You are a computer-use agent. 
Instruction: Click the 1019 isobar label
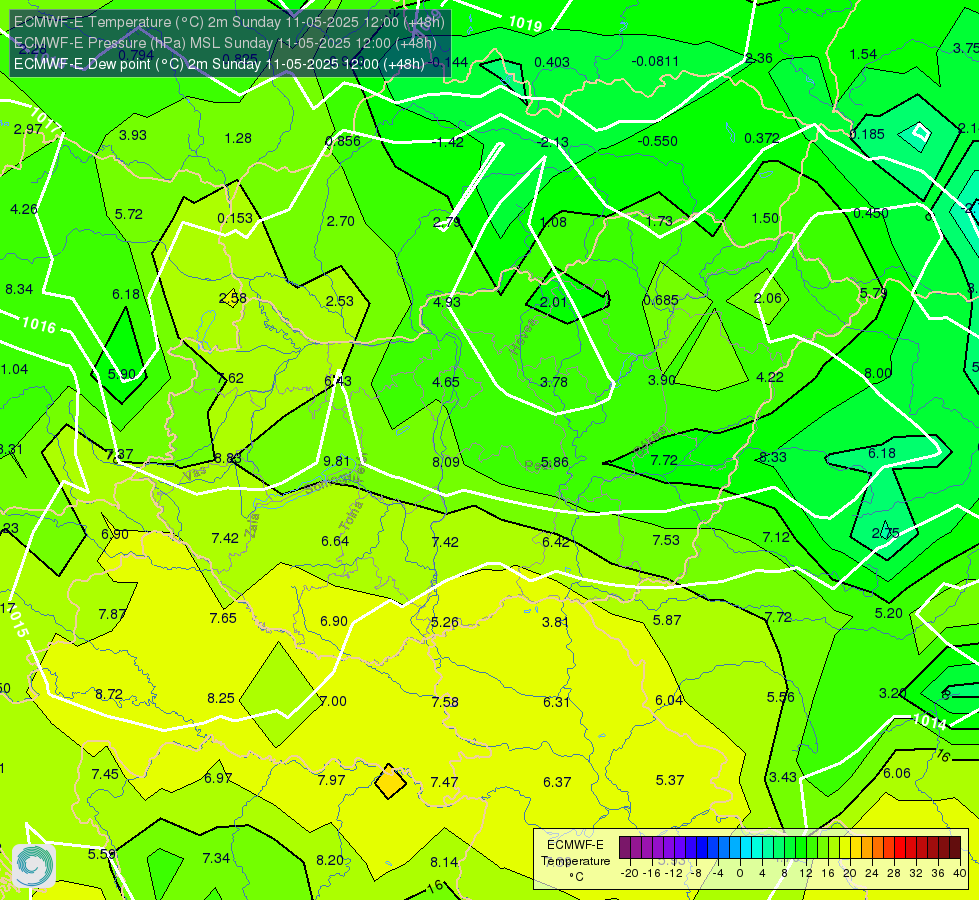[525, 24]
